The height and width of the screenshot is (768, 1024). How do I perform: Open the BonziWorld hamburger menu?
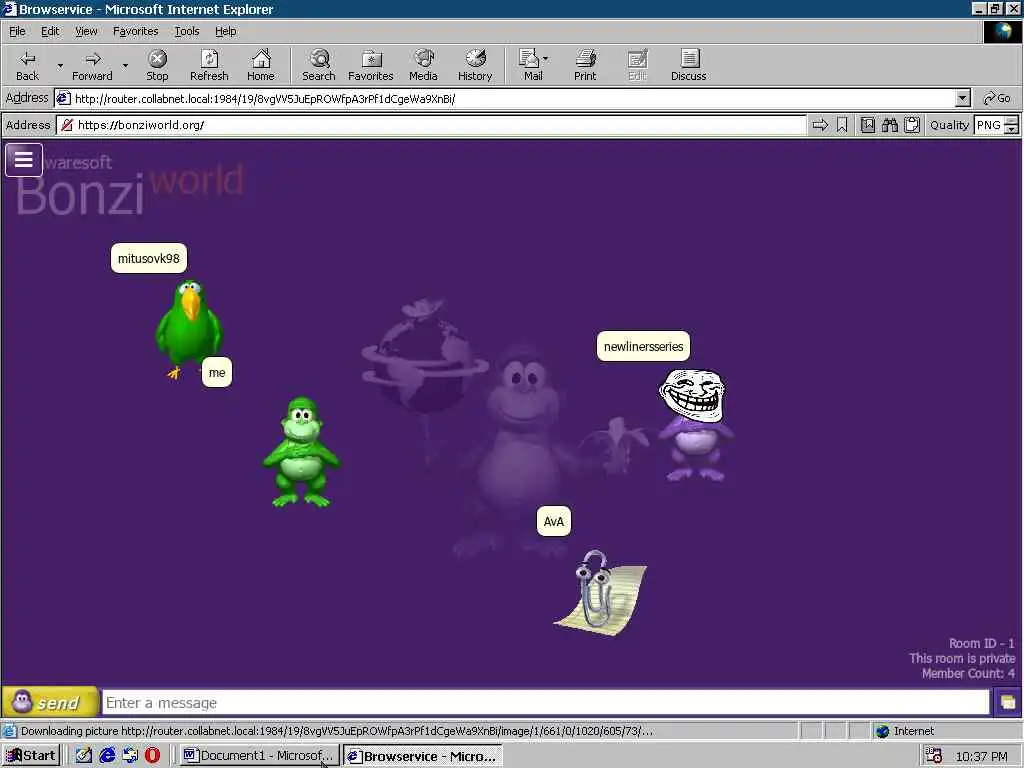pos(24,159)
